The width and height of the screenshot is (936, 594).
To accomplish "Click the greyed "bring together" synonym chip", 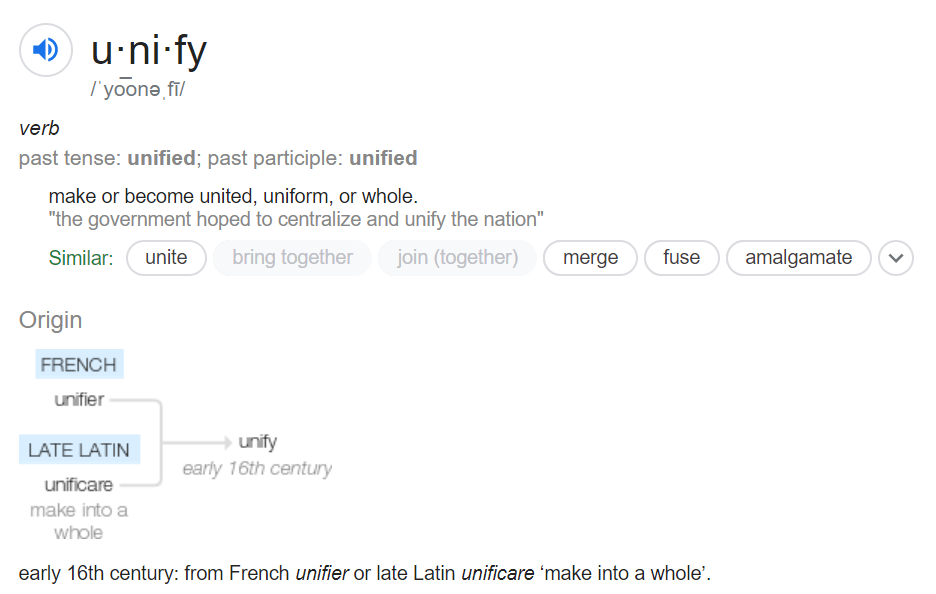I will (292, 258).
